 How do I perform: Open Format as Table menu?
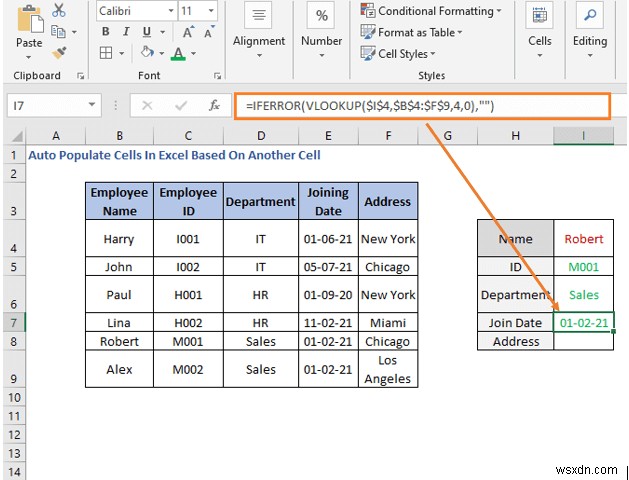[412, 32]
